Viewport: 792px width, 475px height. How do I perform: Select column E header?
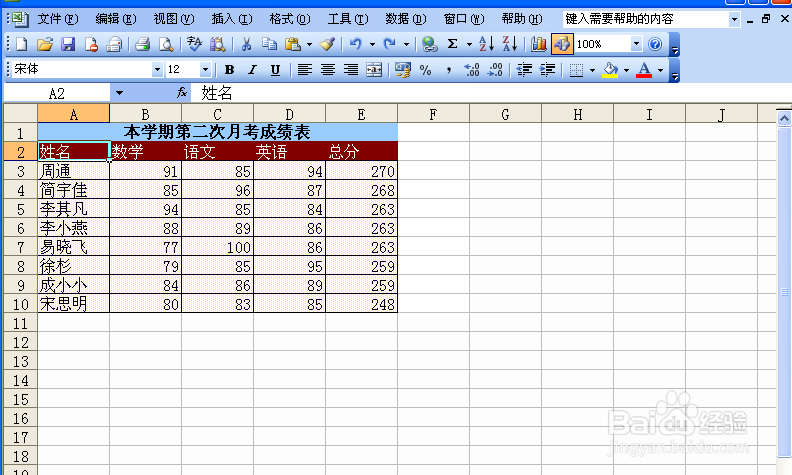362,114
